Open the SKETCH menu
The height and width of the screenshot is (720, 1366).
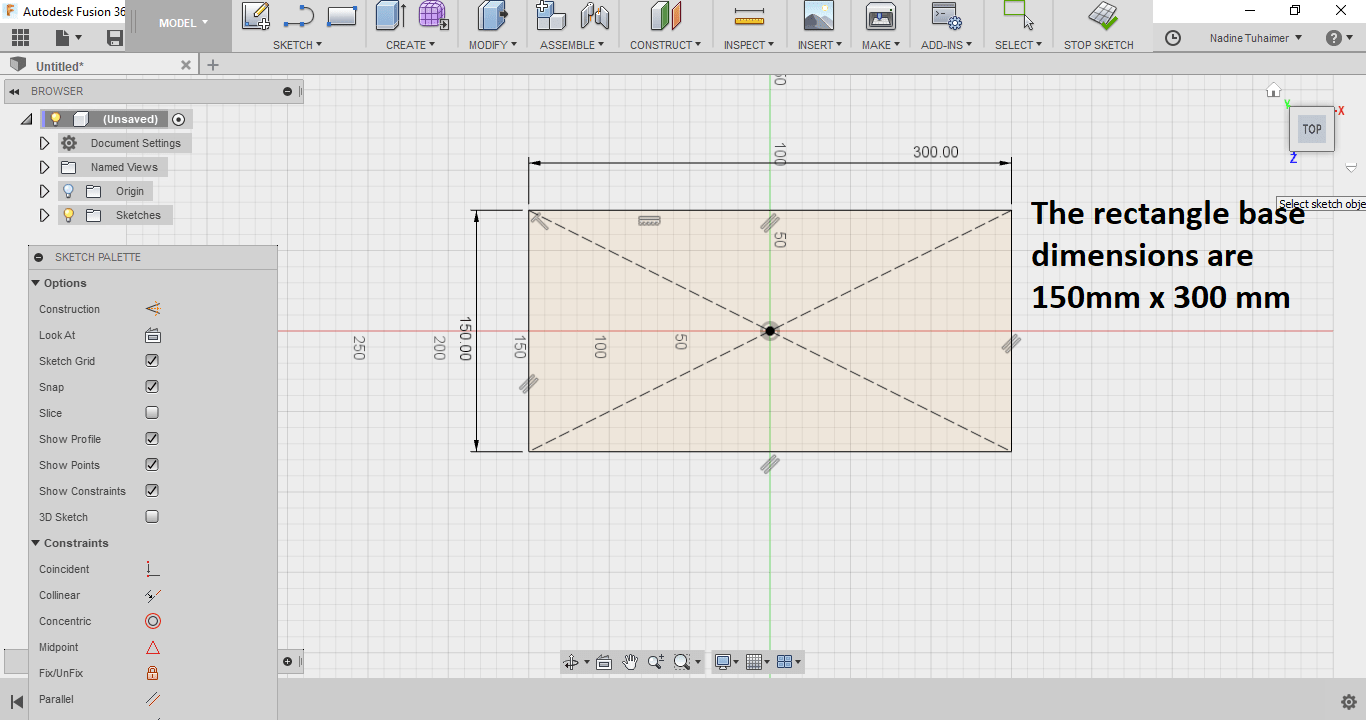(x=298, y=45)
